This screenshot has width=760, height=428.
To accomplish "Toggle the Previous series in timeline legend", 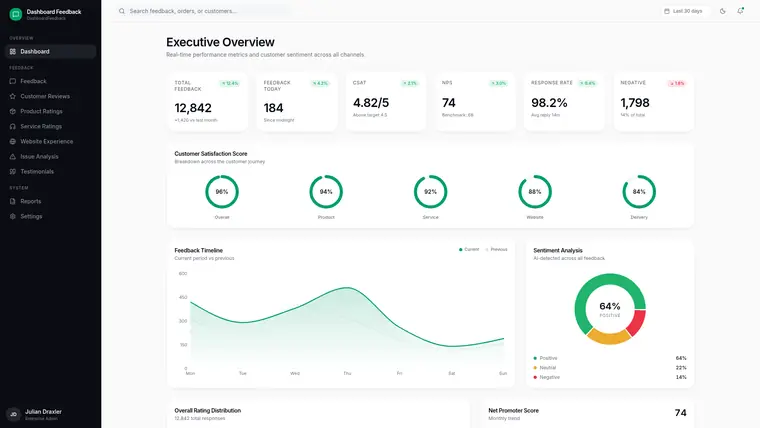I will (x=496, y=250).
